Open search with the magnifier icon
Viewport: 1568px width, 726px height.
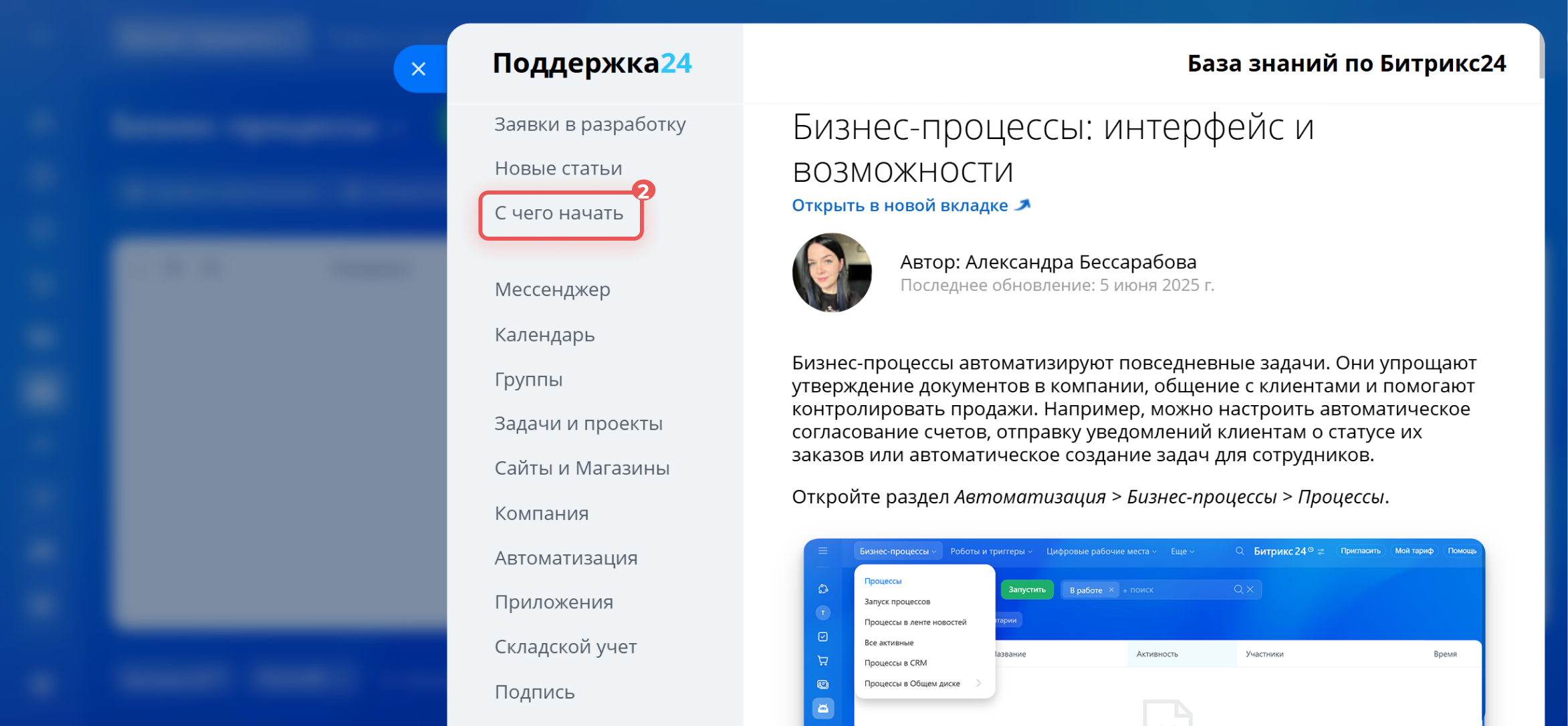point(1239,551)
